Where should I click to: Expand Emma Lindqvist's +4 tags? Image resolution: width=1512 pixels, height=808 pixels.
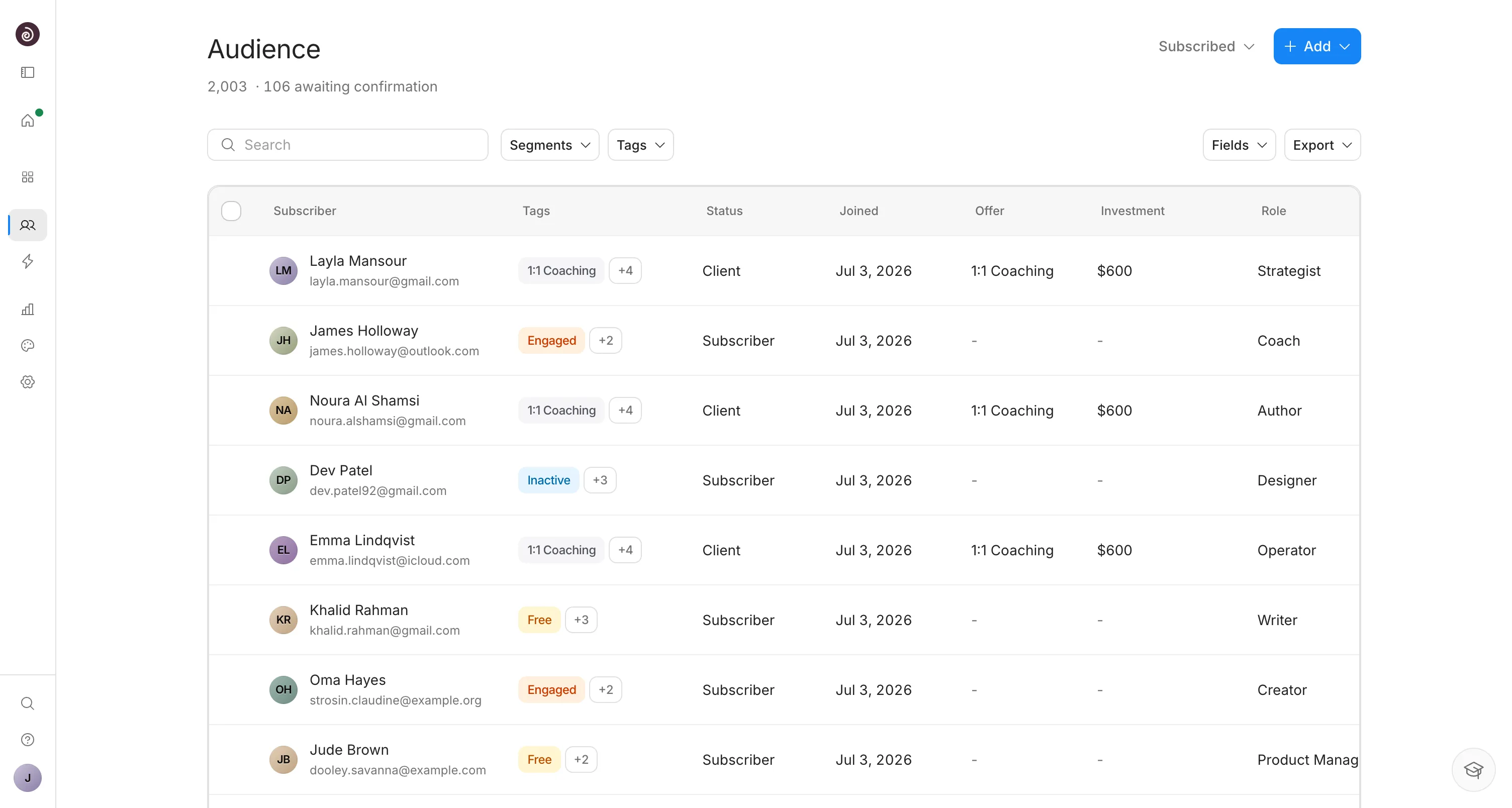tap(625, 550)
